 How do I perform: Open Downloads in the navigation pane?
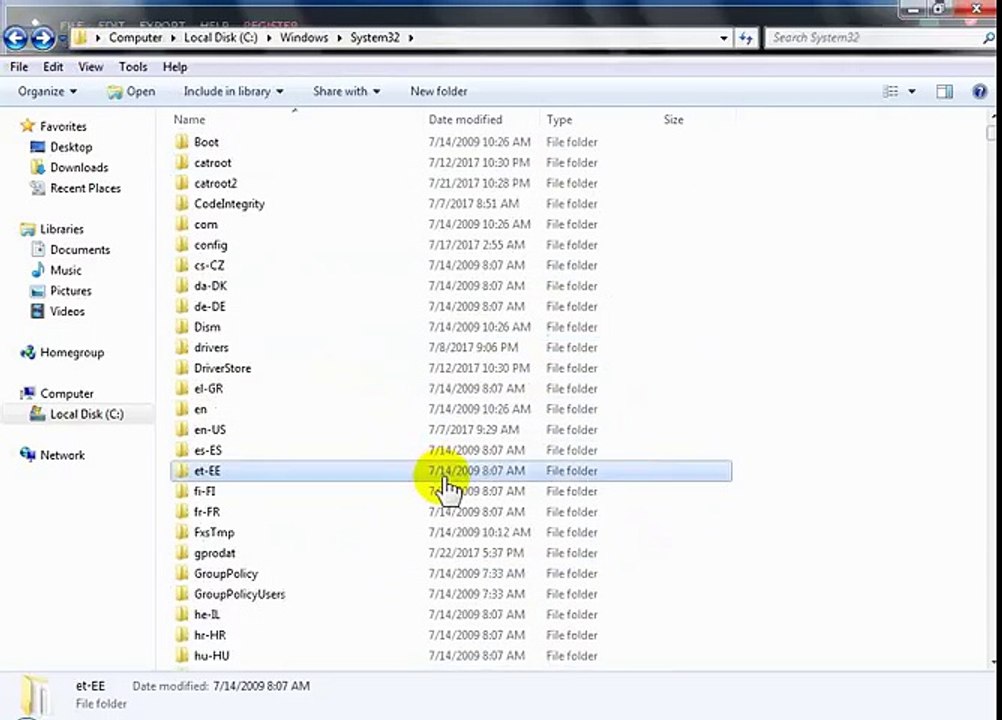(79, 167)
